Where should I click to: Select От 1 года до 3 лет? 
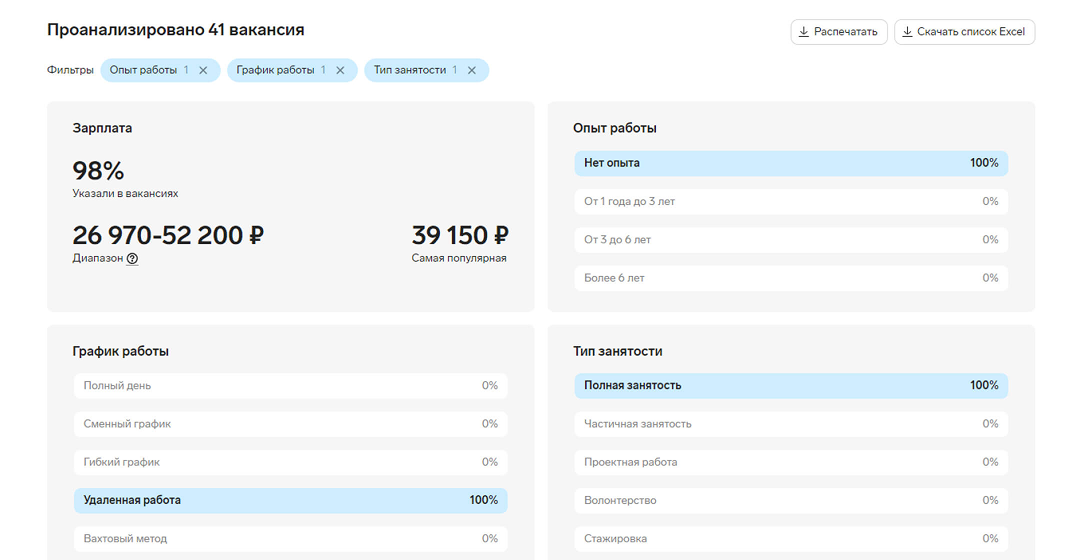tap(790, 202)
